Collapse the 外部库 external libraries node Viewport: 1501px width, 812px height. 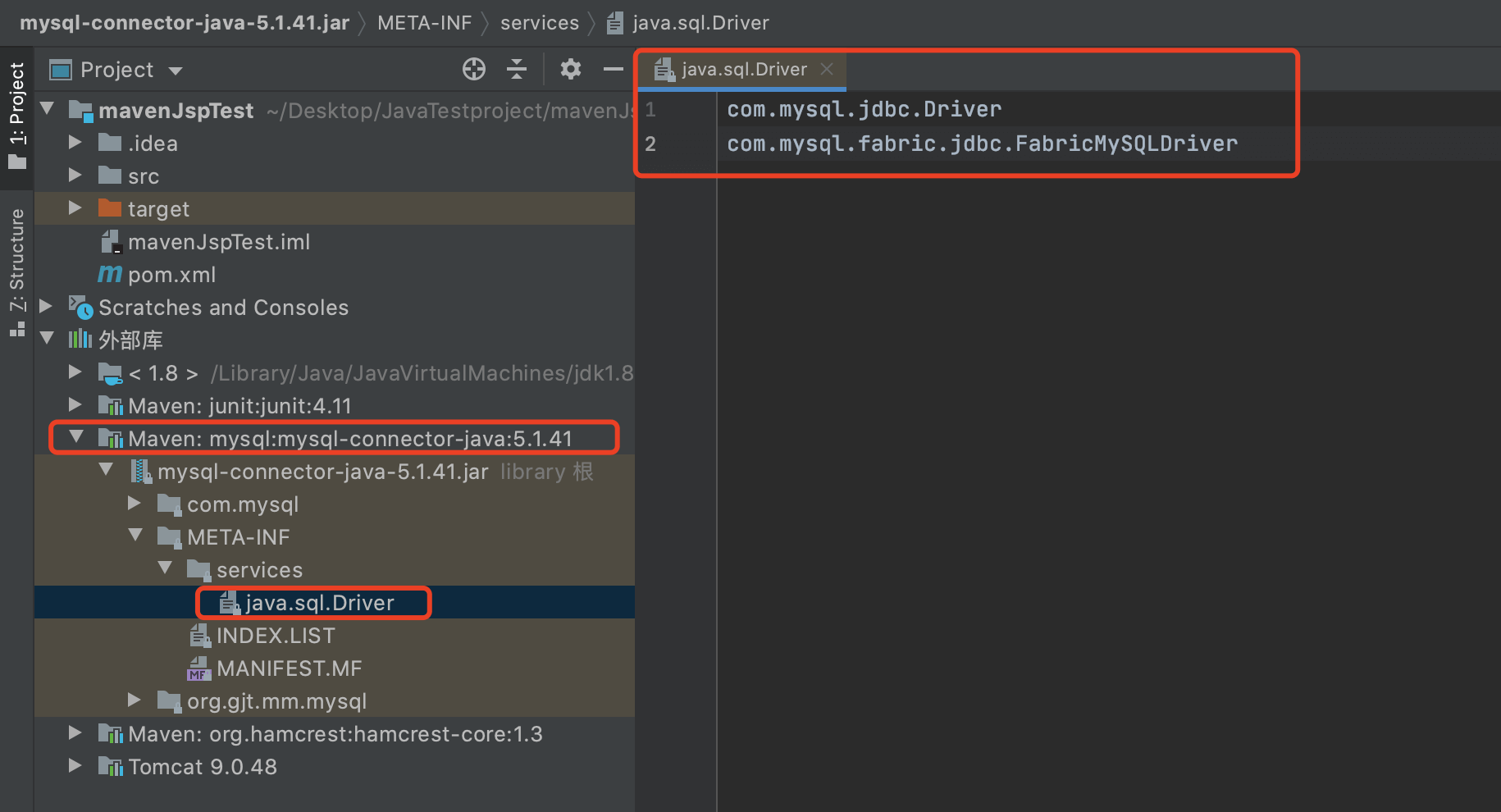coord(47,339)
